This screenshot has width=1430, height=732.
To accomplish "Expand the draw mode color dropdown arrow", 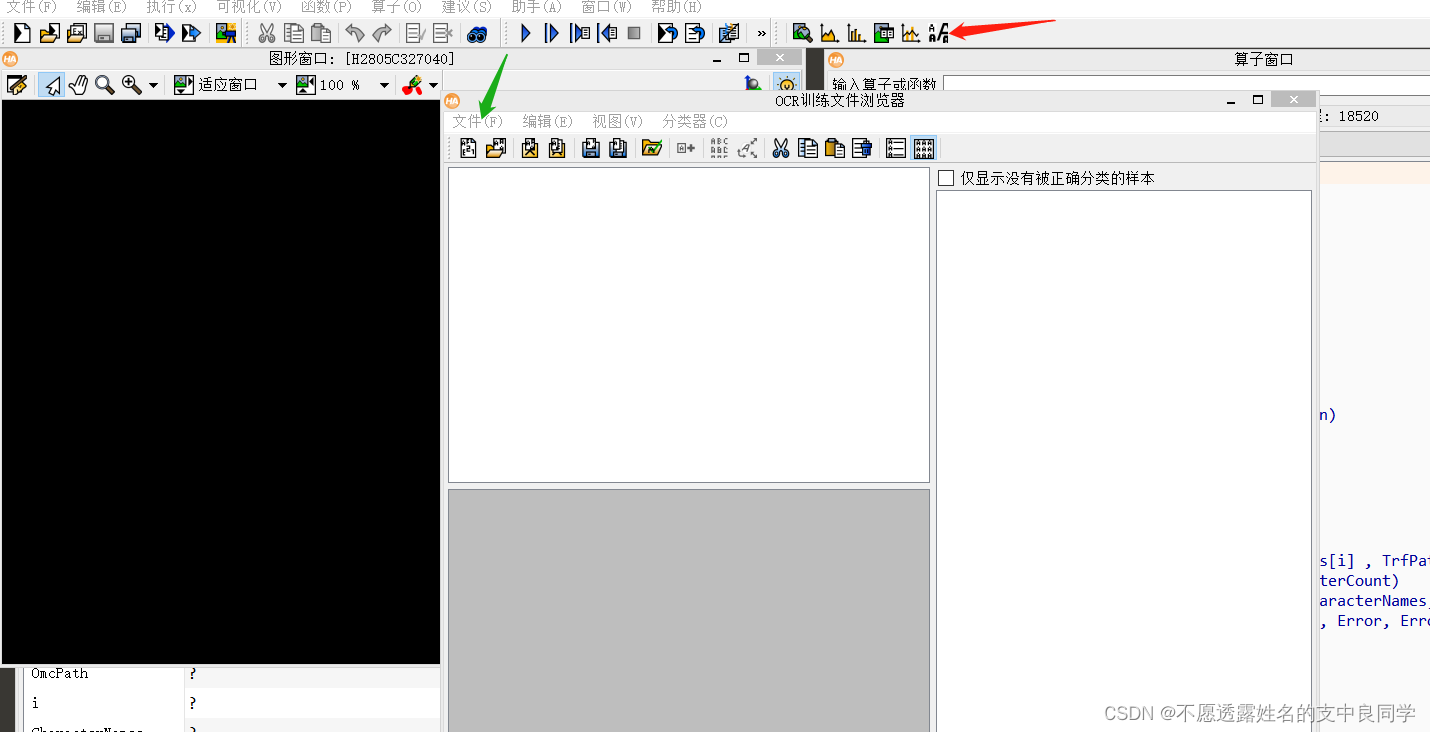I will (x=433, y=85).
